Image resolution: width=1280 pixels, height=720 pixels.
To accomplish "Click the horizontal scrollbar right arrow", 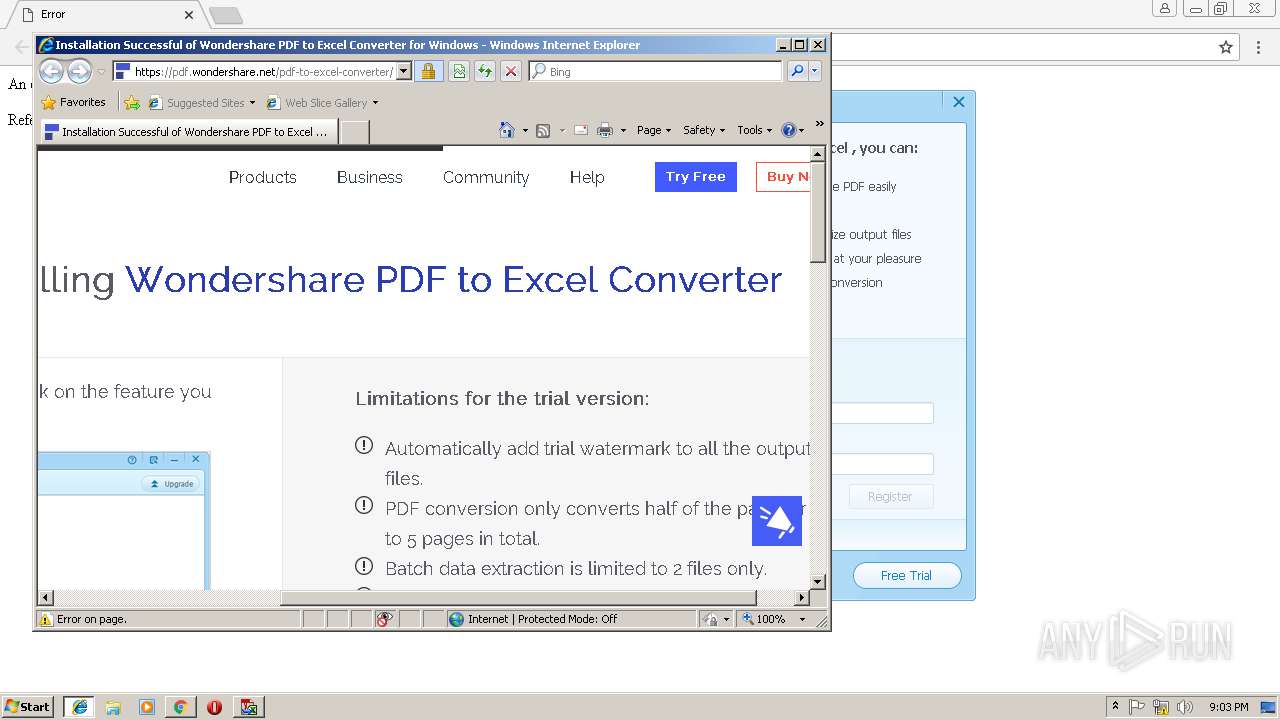I will click(802, 598).
